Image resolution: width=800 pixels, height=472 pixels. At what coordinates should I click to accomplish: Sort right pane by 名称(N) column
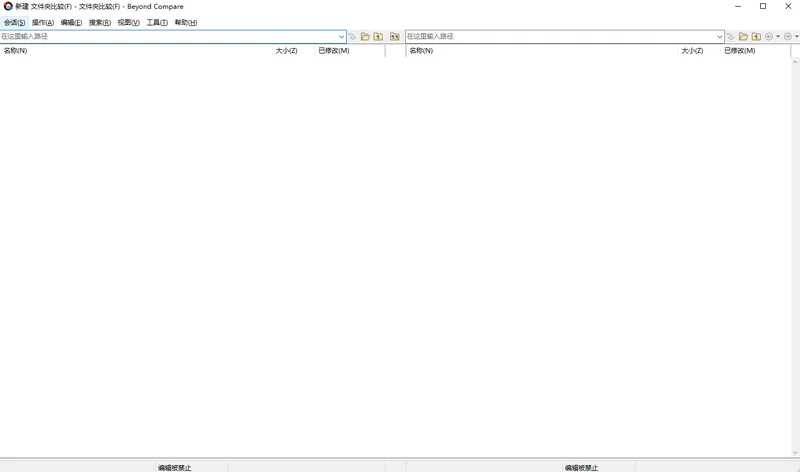pos(542,51)
